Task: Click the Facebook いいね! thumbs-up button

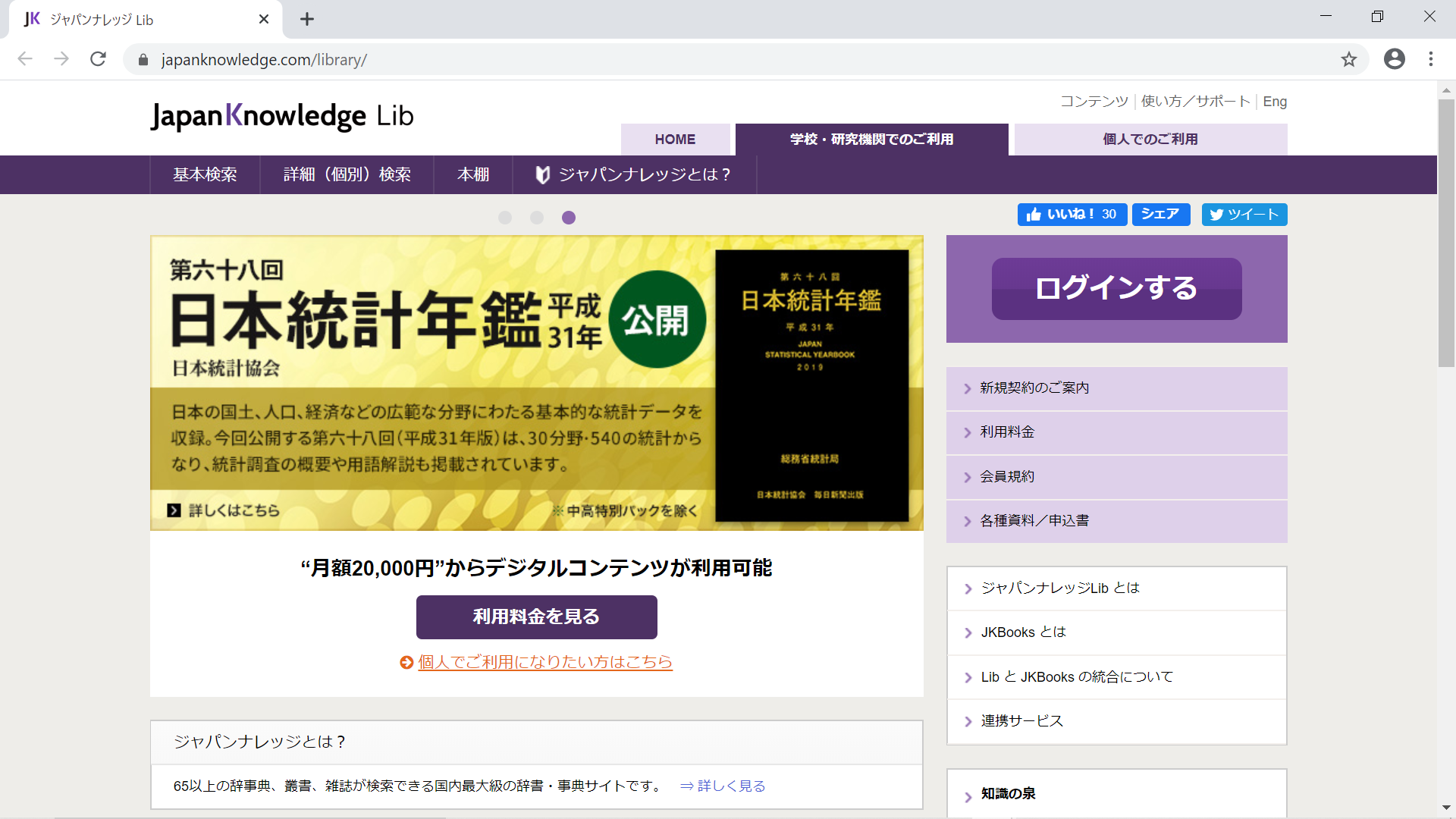Action: click(1072, 215)
